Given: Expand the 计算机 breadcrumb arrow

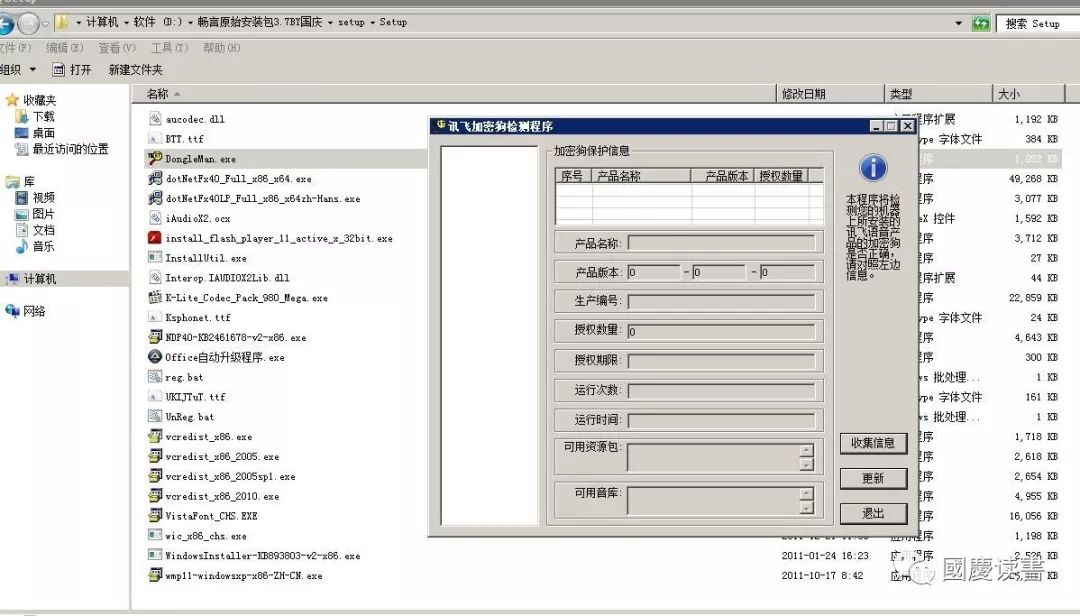Looking at the screenshot, I should coord(125,23).
